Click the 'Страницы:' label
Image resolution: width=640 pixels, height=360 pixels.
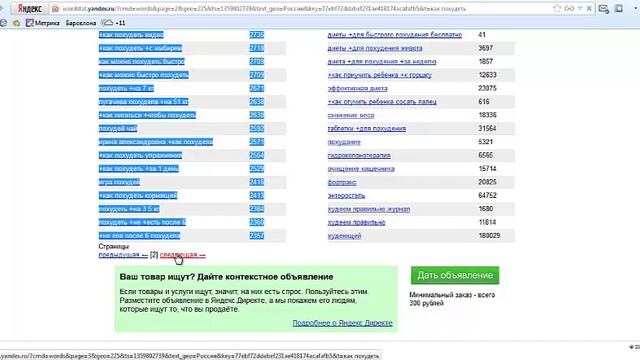pos(114,247)
